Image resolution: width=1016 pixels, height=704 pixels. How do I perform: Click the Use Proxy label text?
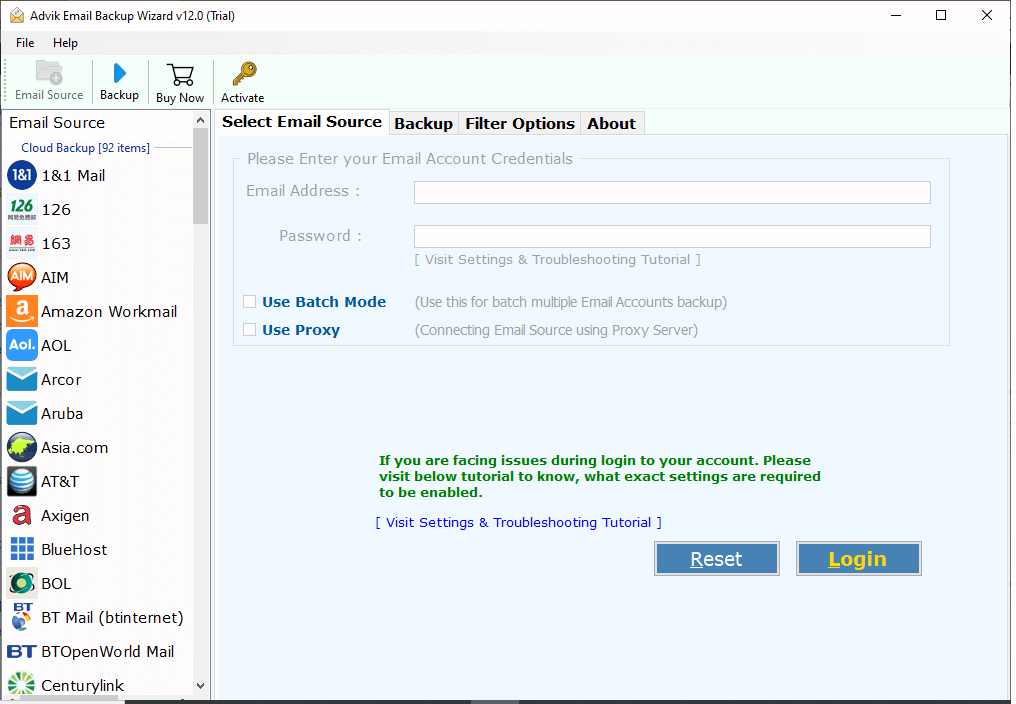pyautogui.click(x=301, y=330)
